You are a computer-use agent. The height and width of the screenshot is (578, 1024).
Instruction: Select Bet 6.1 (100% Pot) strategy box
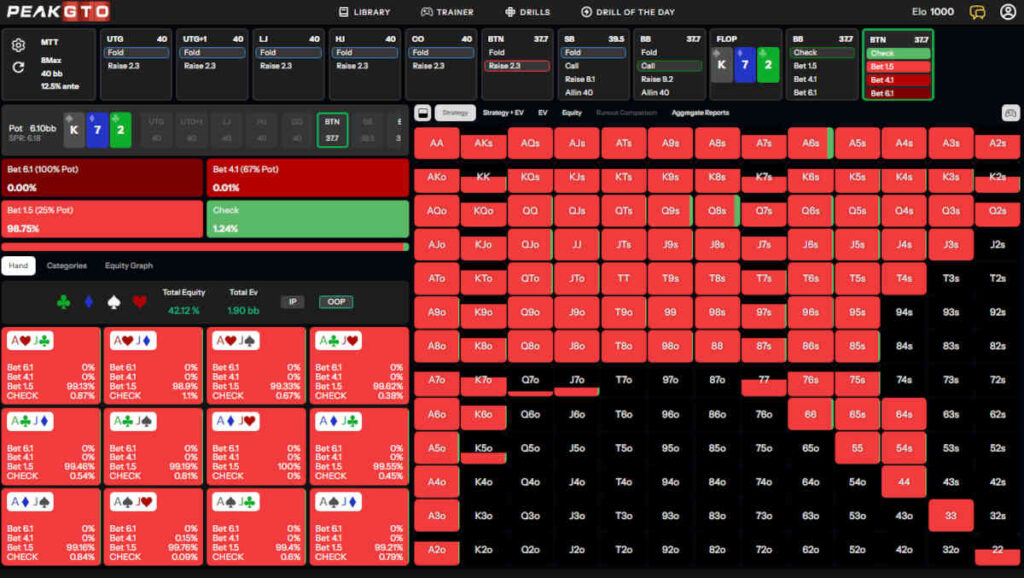[x=102, y=178]
